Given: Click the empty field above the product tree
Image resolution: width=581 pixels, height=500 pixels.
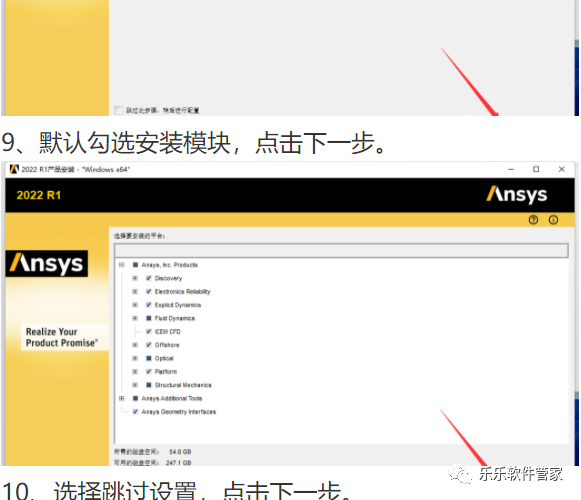Looking at the screenshot, I should click(341, 251).
